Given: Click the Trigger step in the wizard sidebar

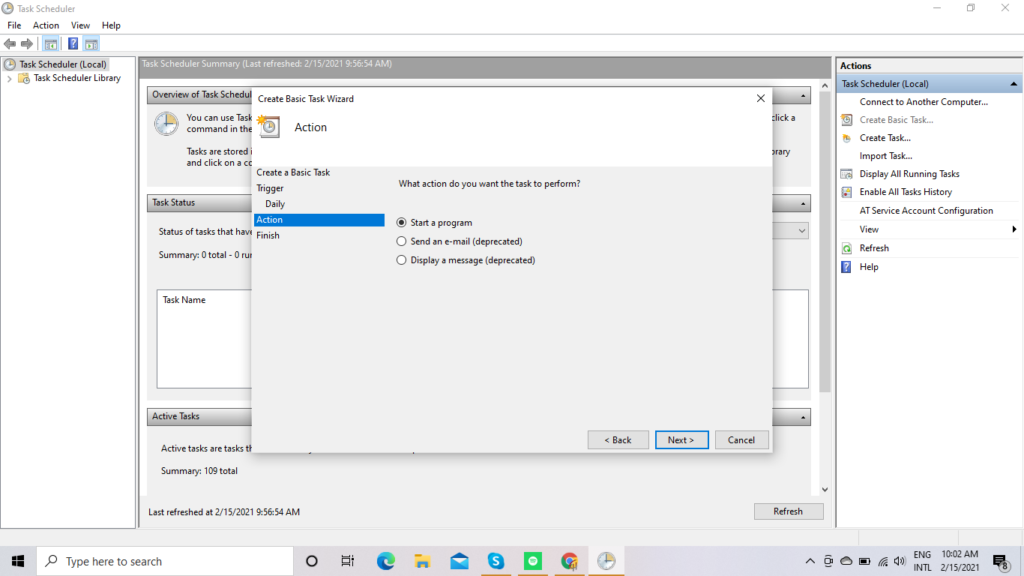Looking at the screenshot, I should coord(270,188).
